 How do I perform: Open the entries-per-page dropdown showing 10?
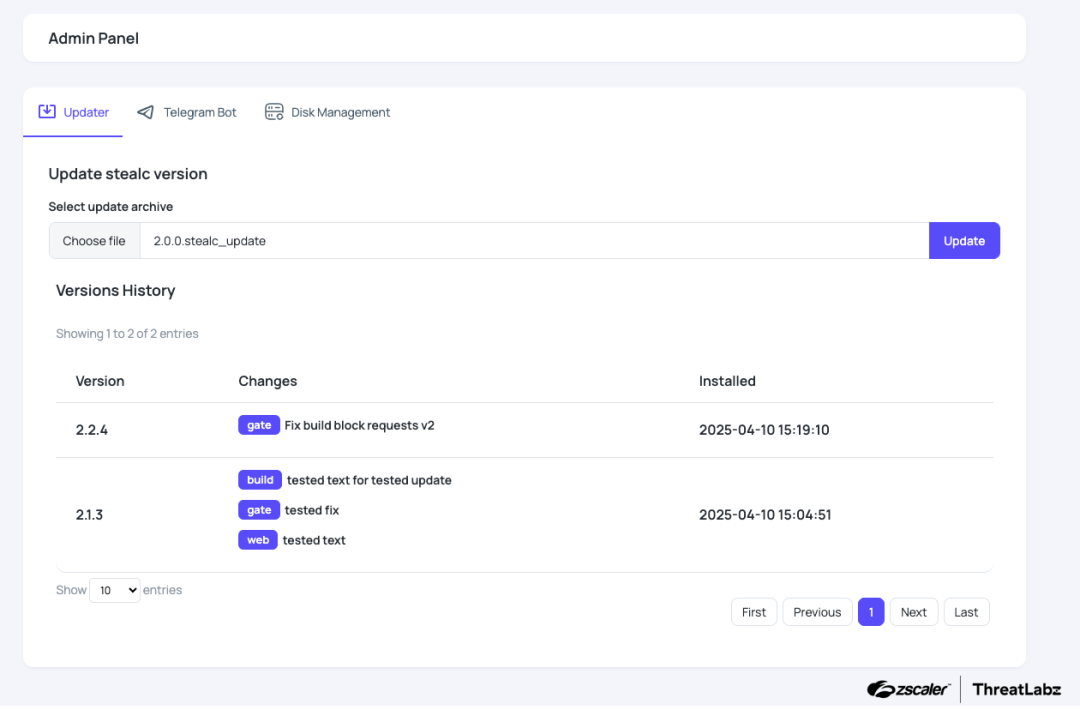click(114, 590)
